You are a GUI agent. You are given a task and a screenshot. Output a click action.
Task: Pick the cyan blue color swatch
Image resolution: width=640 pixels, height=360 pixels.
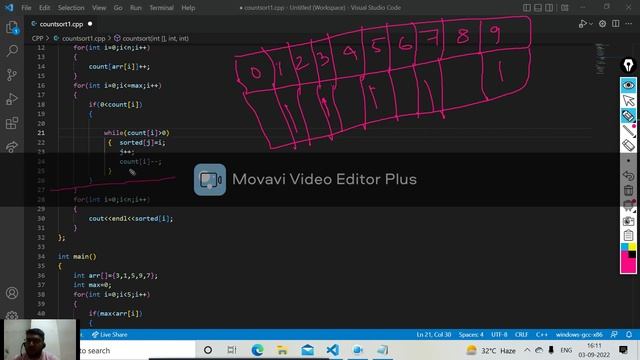(624, 247)
